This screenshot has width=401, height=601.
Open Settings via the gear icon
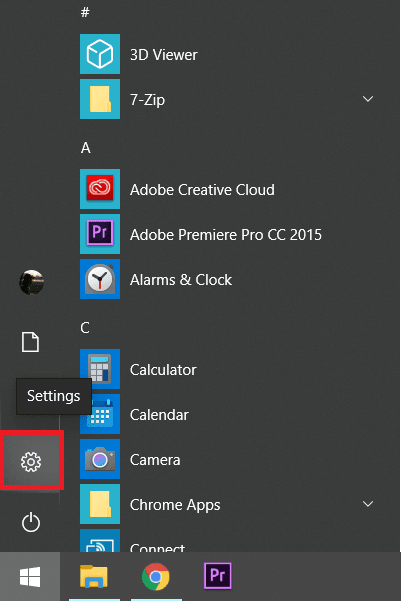[x=31, y=461]
